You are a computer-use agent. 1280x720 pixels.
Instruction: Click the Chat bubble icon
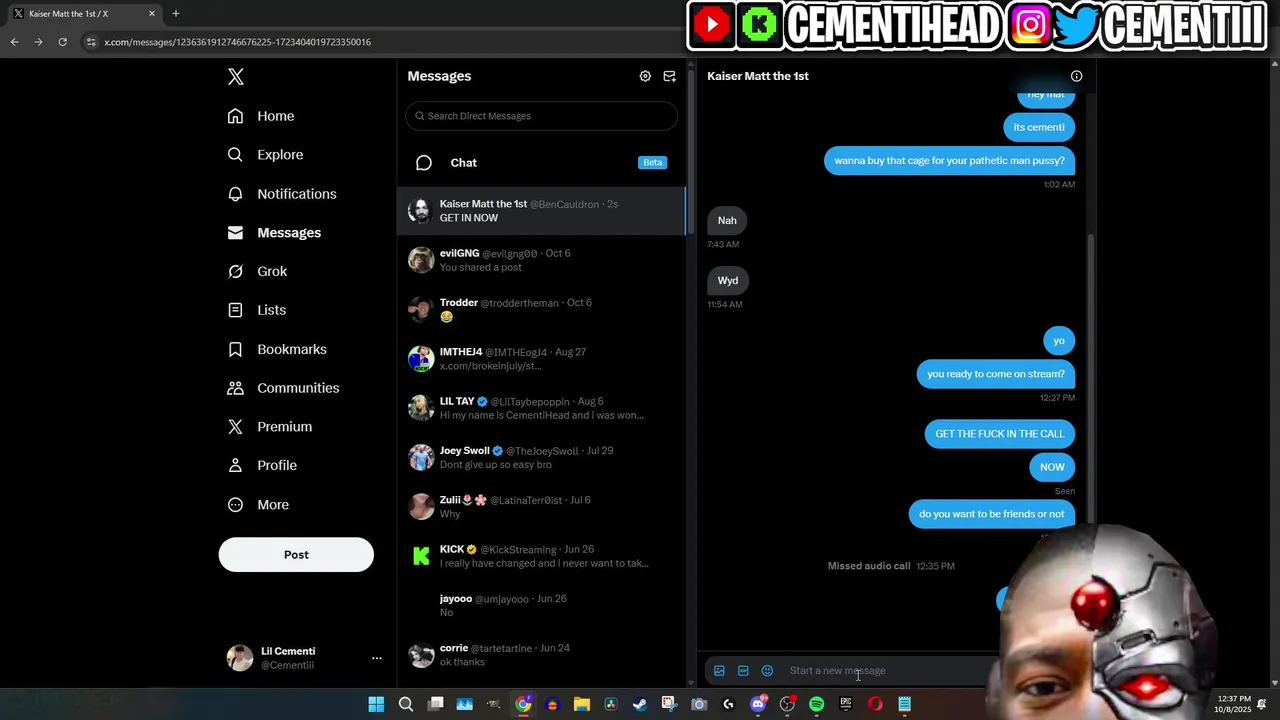(424, 163)
